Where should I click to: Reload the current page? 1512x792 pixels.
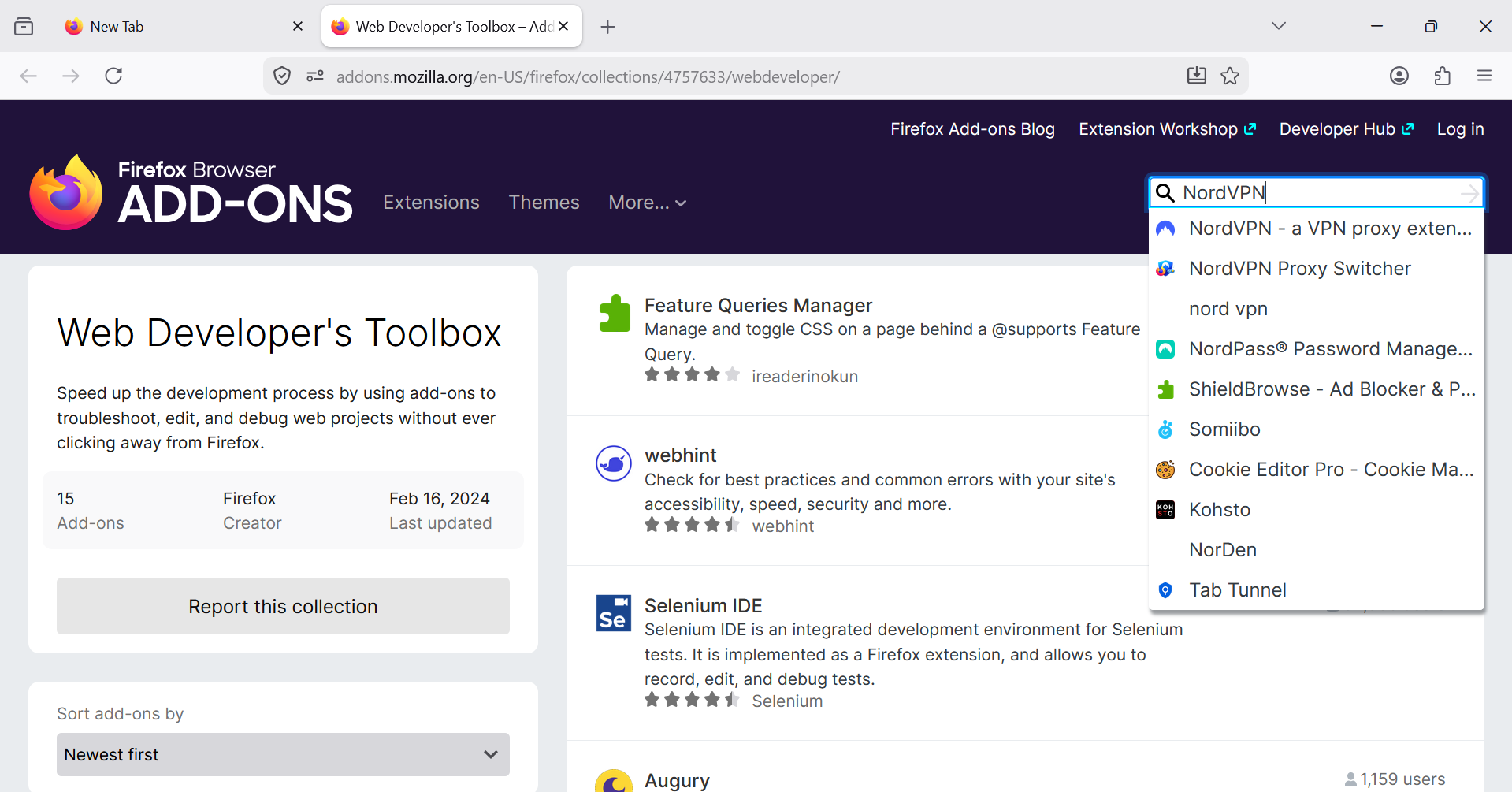tap(113, 76)
